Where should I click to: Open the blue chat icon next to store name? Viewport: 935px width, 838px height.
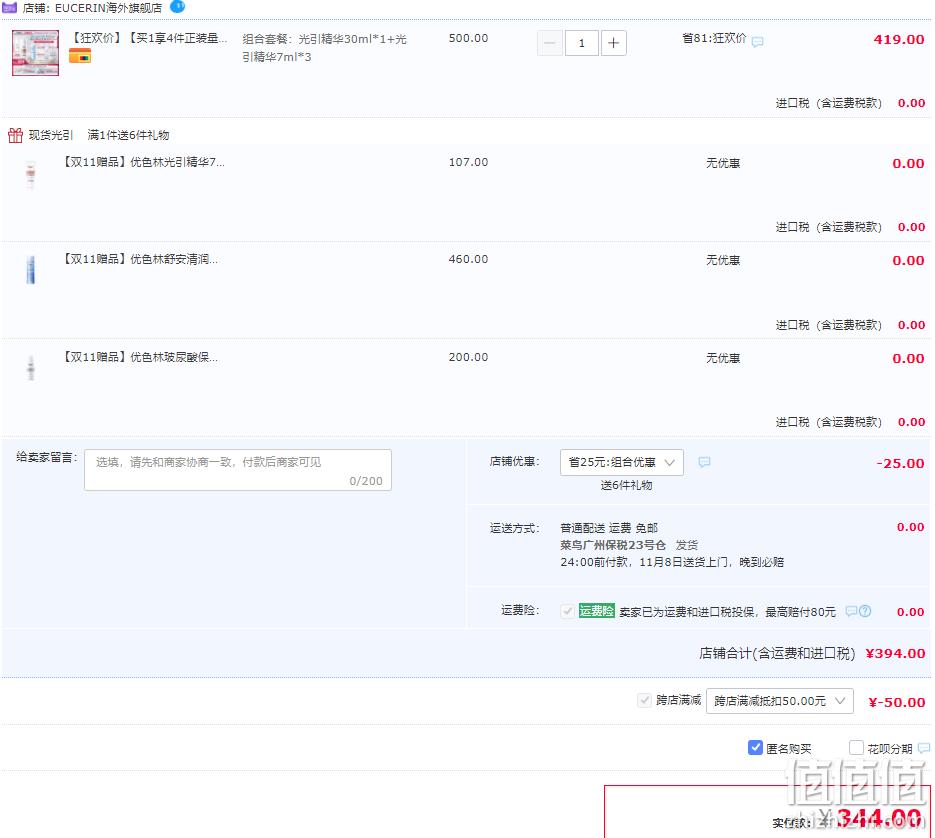177,6
